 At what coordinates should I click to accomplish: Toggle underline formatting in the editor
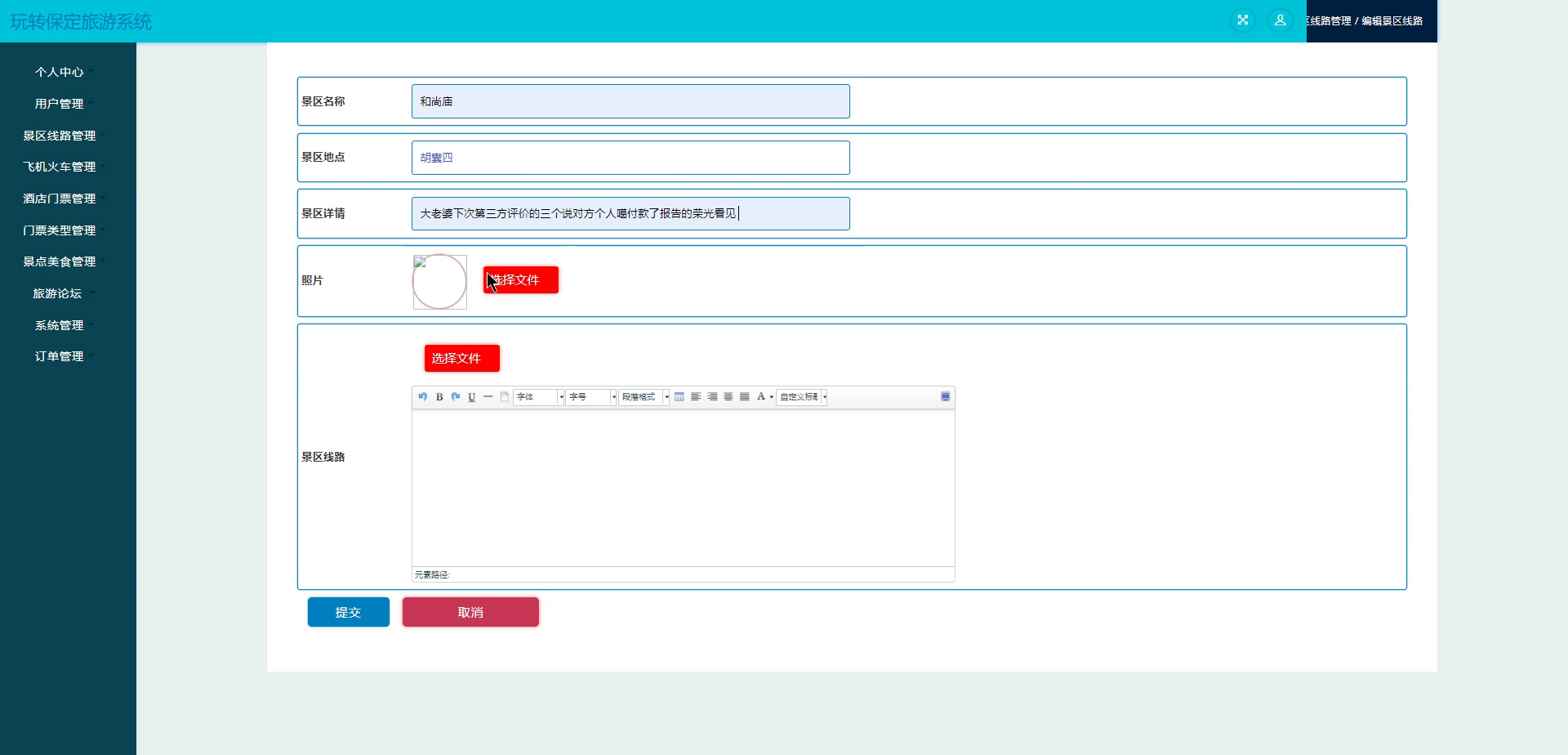point(472,397)
